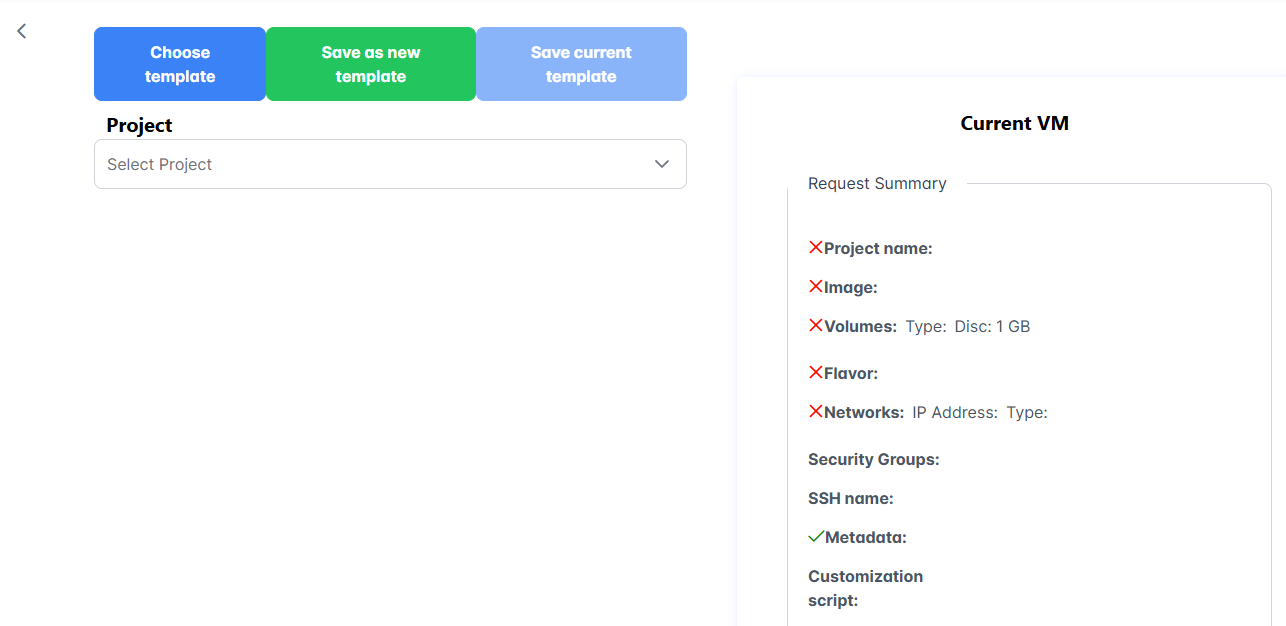This screenshot has width=1286, height=626.
Task: Click the back arrow icon
Action: click(x=21, y=32)
